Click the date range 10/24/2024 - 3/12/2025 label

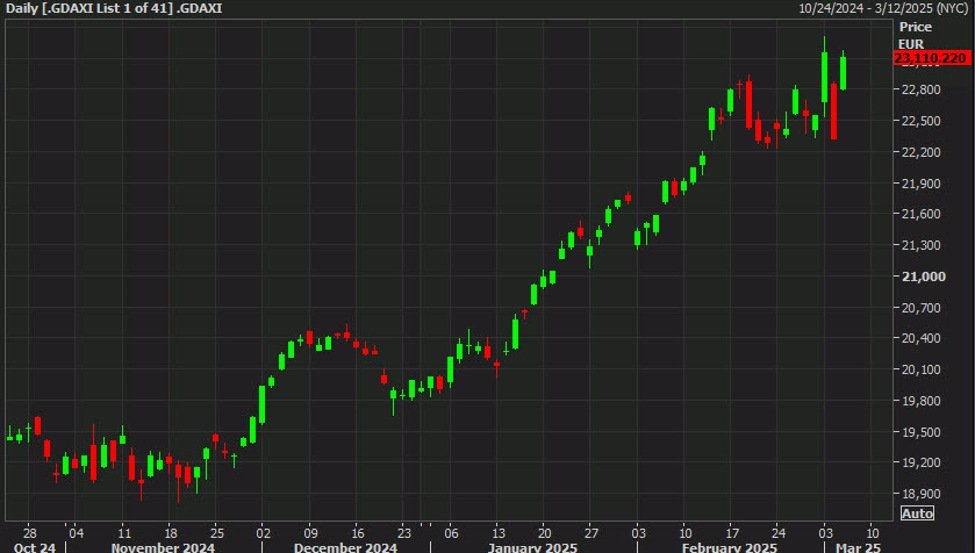tap(883, 8)
